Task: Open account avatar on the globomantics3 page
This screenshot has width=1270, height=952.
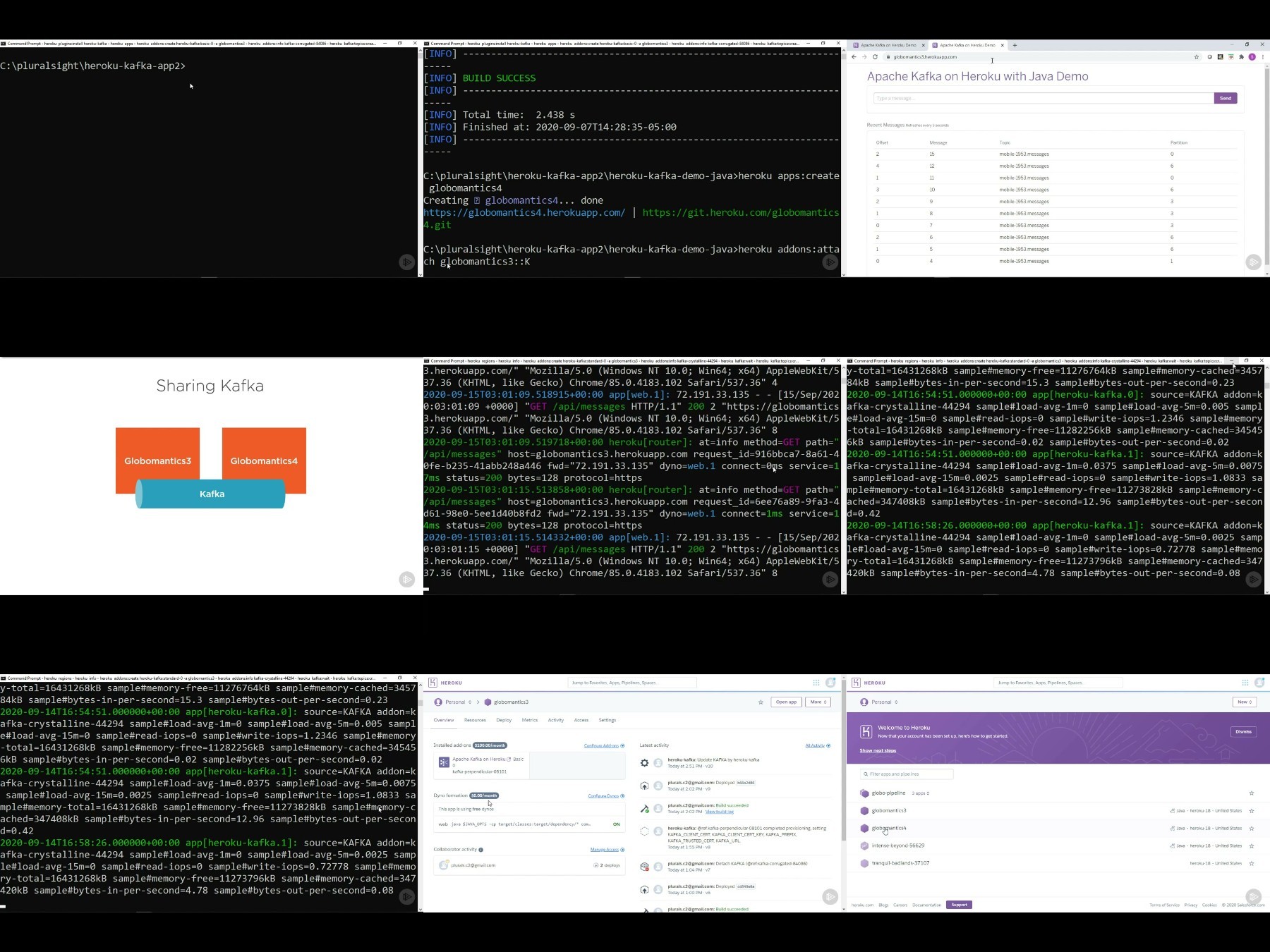Action: tap(830, 683)
